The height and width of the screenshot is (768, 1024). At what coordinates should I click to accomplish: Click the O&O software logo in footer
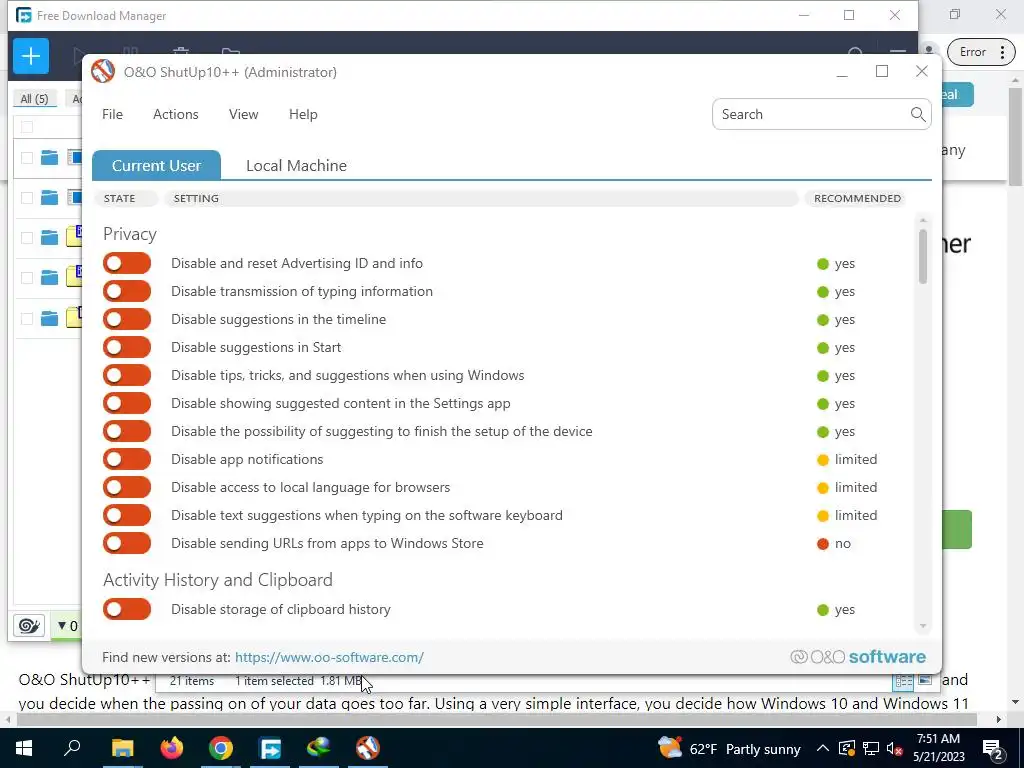pos(857,657)
